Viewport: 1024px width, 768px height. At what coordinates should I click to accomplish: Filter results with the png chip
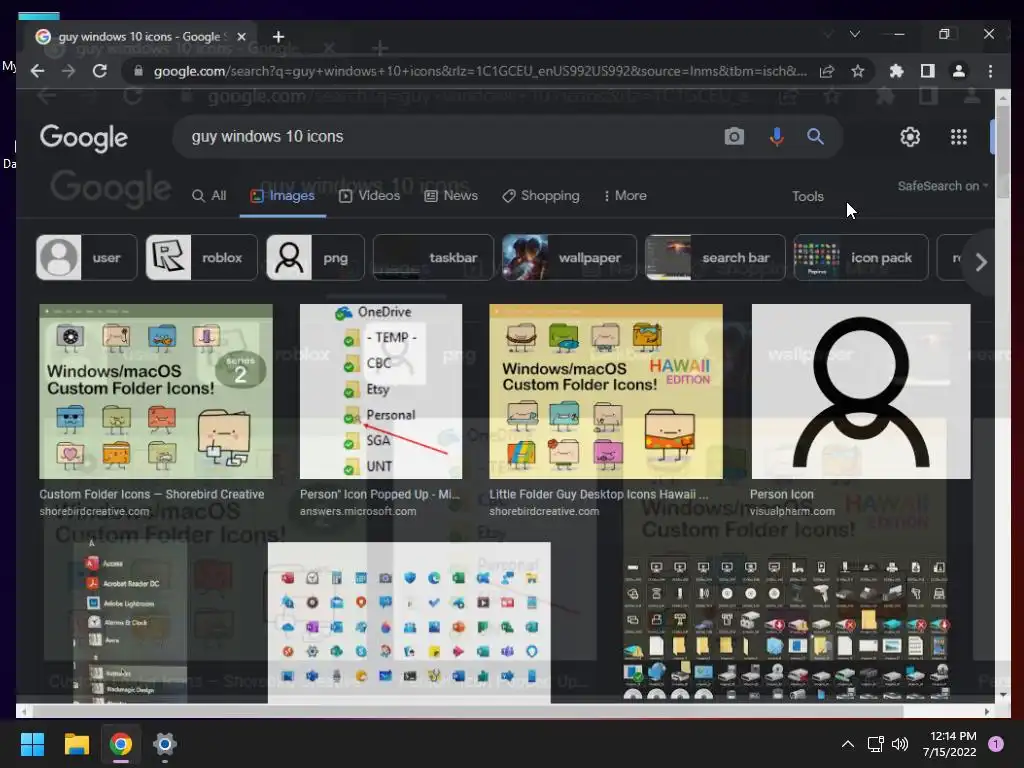coord(315,257)
